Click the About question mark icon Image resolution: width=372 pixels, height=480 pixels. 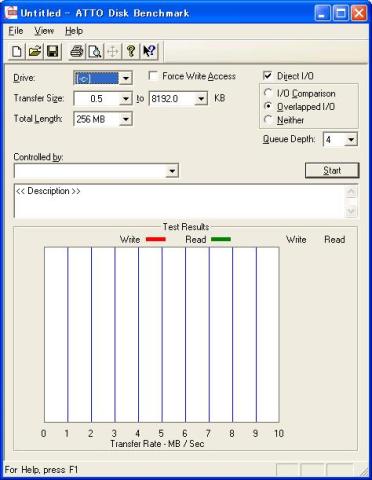pyautogui.click(x=131, y=52)
